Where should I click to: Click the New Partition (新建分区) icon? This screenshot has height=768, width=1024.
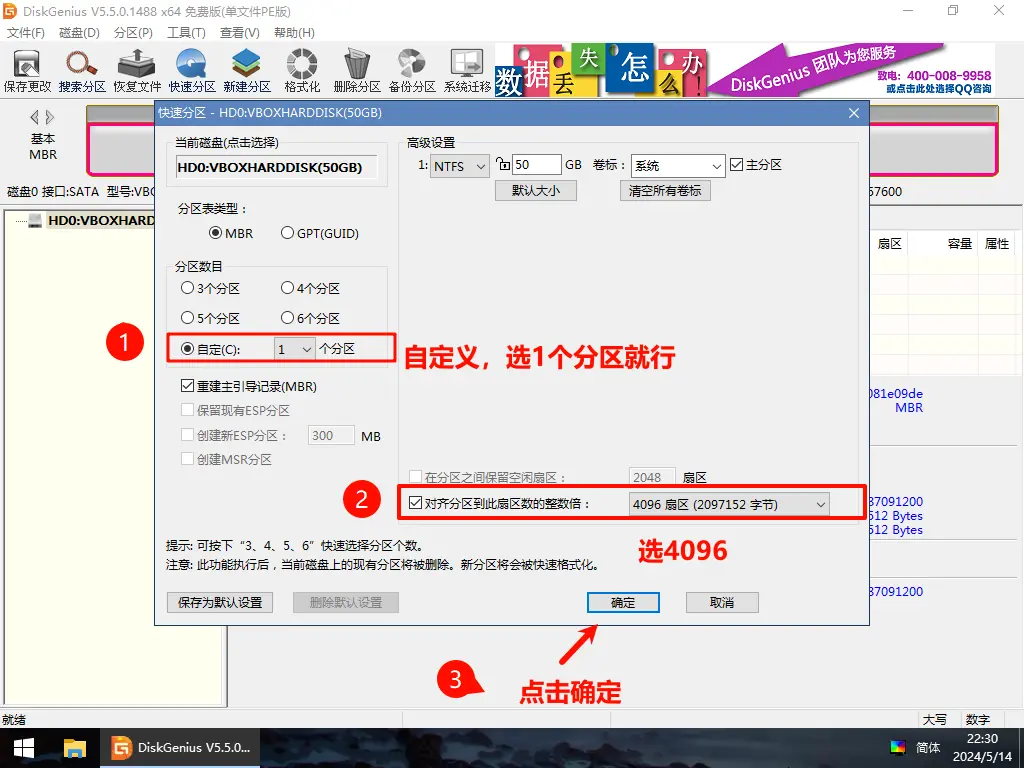[x=247, y=71]
